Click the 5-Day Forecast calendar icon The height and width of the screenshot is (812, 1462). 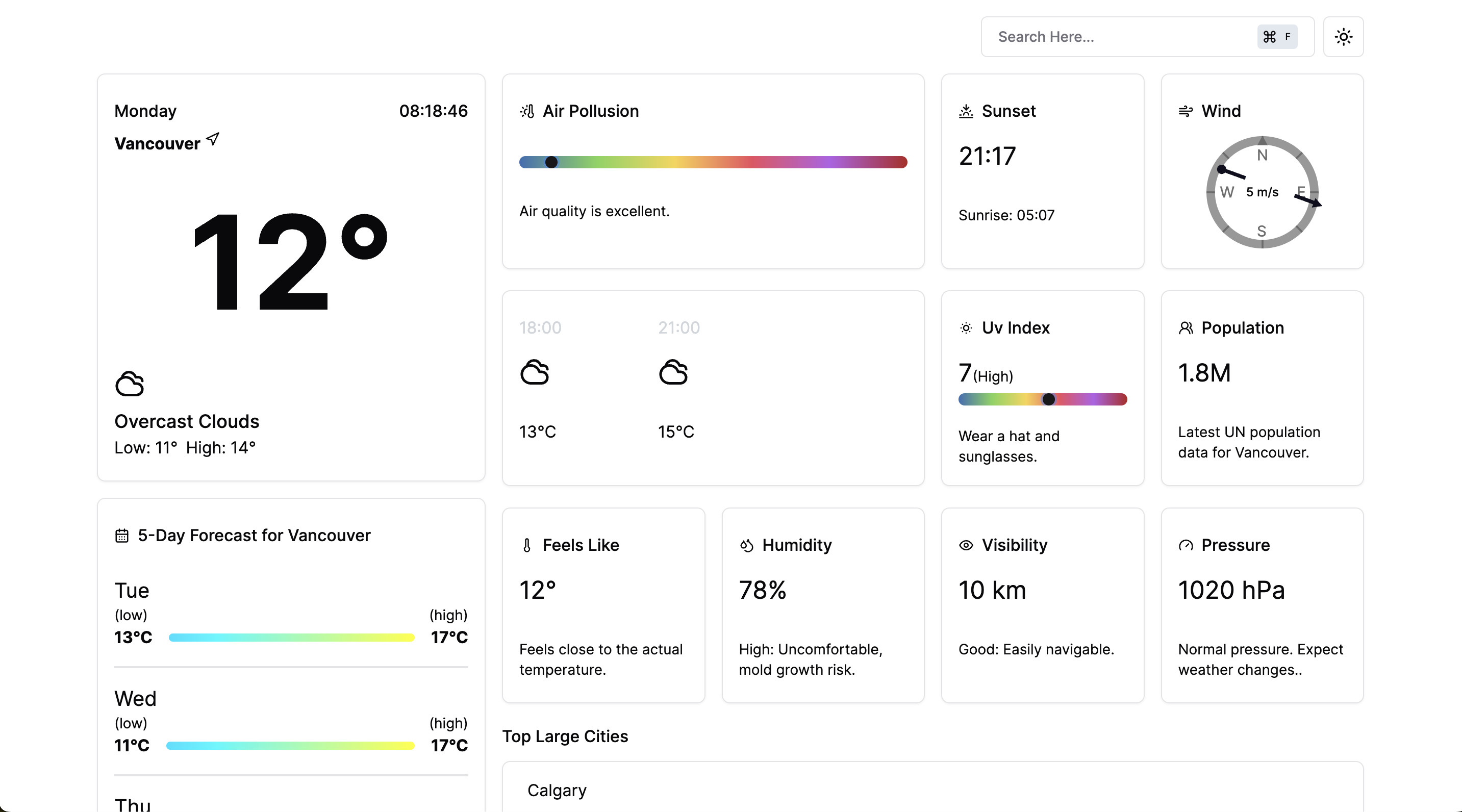point(121,536)
